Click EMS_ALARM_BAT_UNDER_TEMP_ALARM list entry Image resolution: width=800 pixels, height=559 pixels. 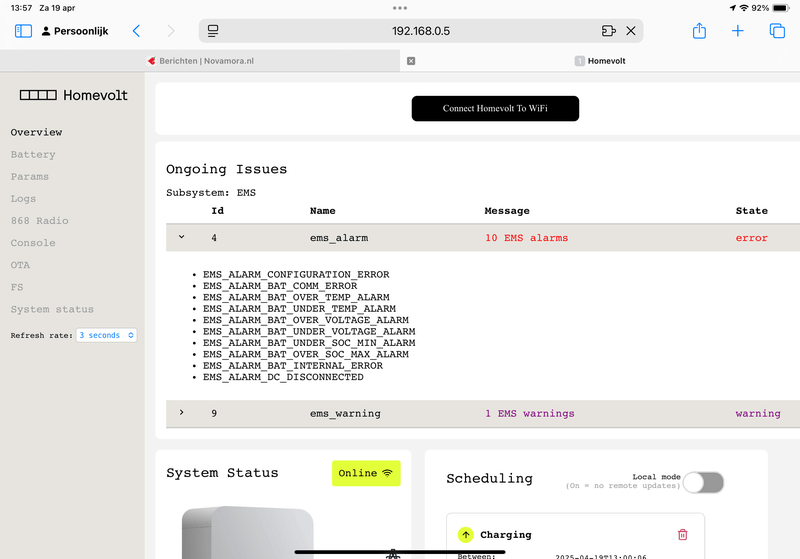(299, 309)
